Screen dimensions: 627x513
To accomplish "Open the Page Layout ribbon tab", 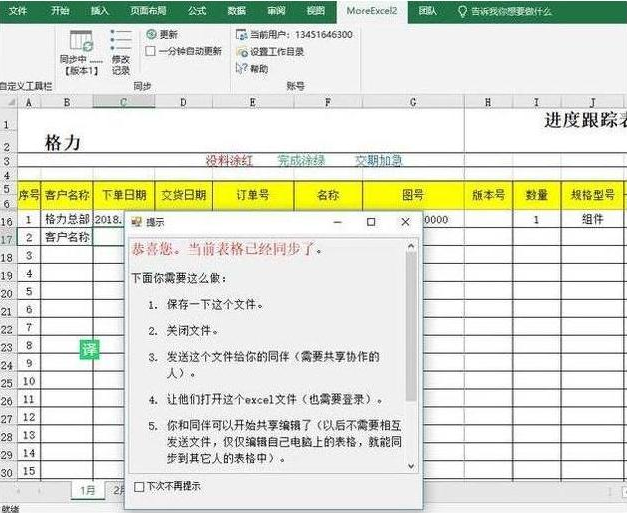I will coord(148,10).
